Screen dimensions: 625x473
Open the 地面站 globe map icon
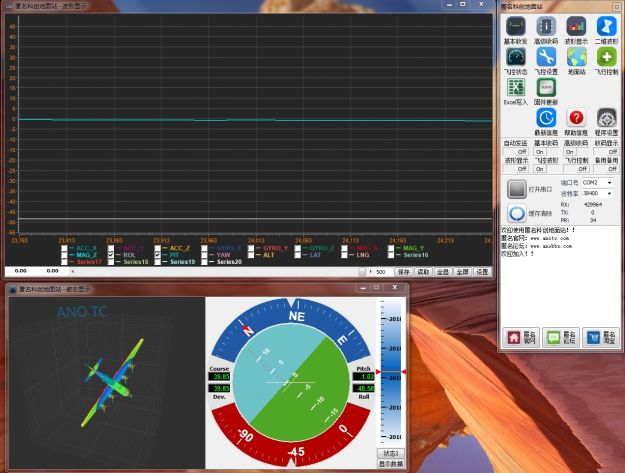coord(576,57)
